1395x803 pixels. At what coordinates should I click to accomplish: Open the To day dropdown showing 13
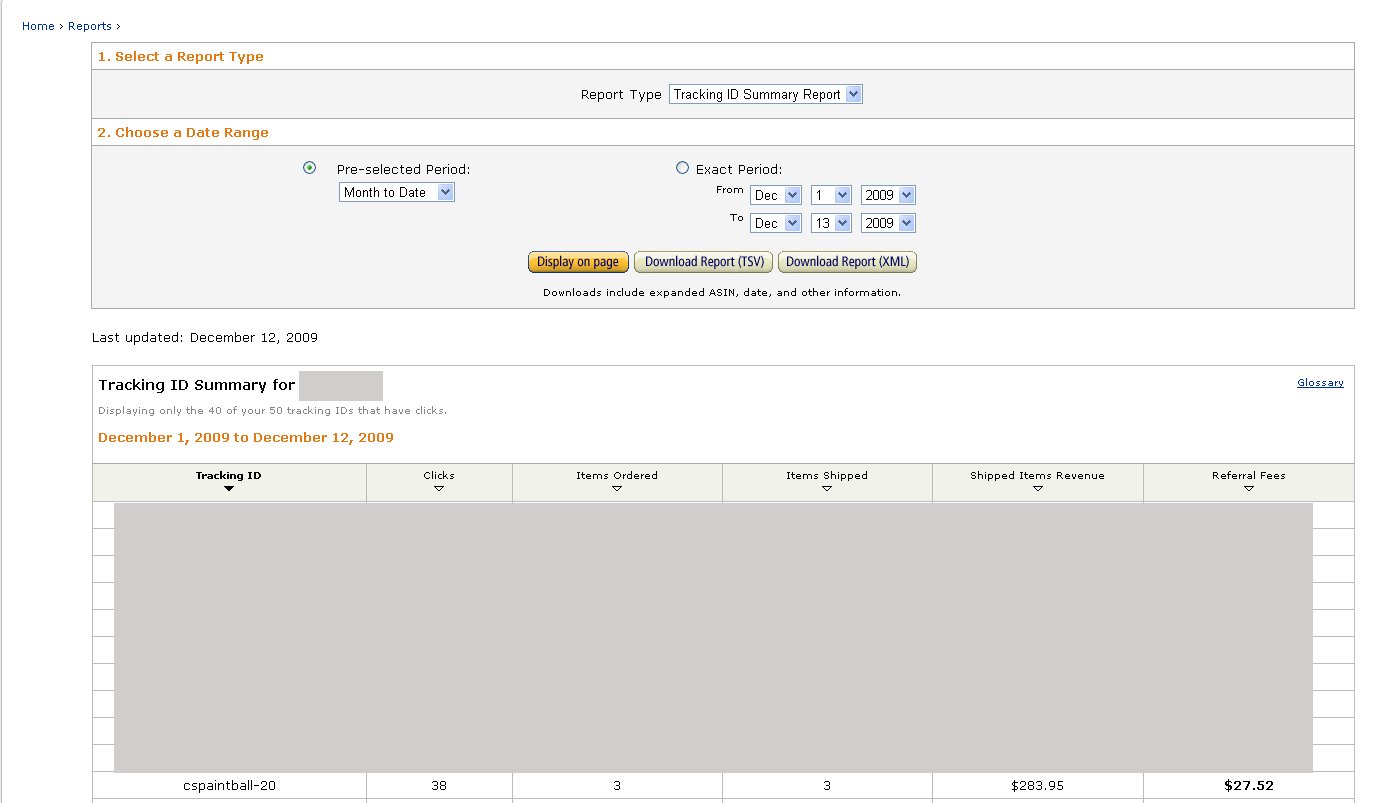coord(831,223)
